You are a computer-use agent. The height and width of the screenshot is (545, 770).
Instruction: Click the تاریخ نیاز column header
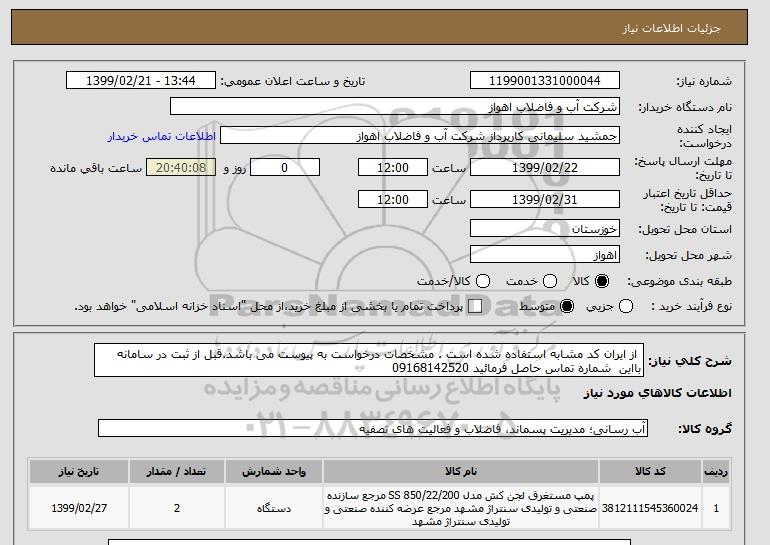(79, 471)
